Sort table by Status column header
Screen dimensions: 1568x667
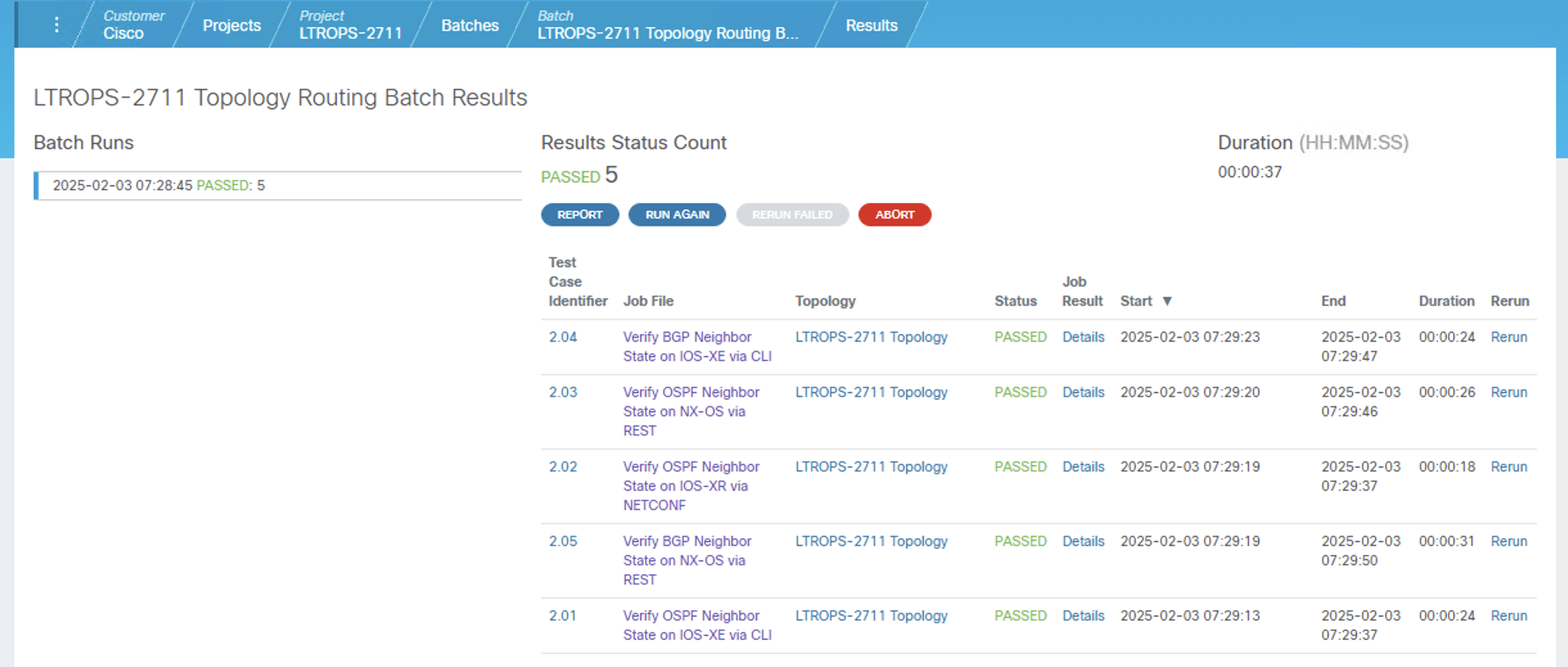pos(1015,301)
